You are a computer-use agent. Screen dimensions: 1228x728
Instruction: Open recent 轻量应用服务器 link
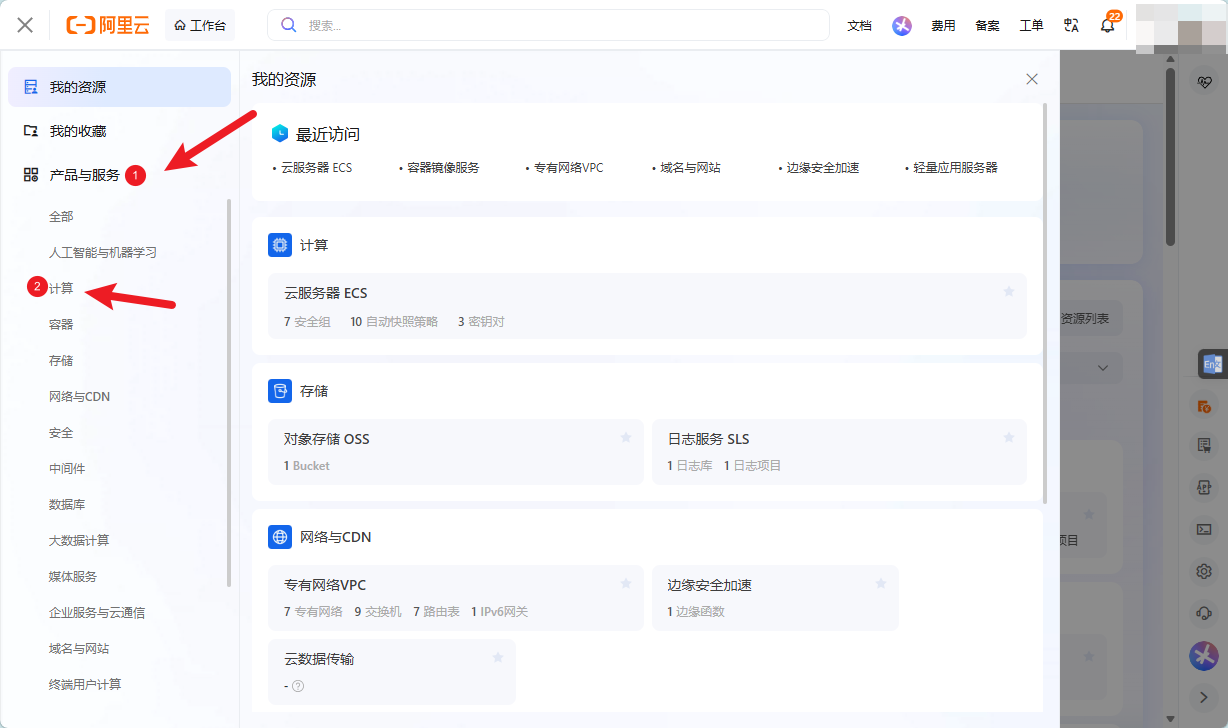pyautogui.click(x=955, y=167)
